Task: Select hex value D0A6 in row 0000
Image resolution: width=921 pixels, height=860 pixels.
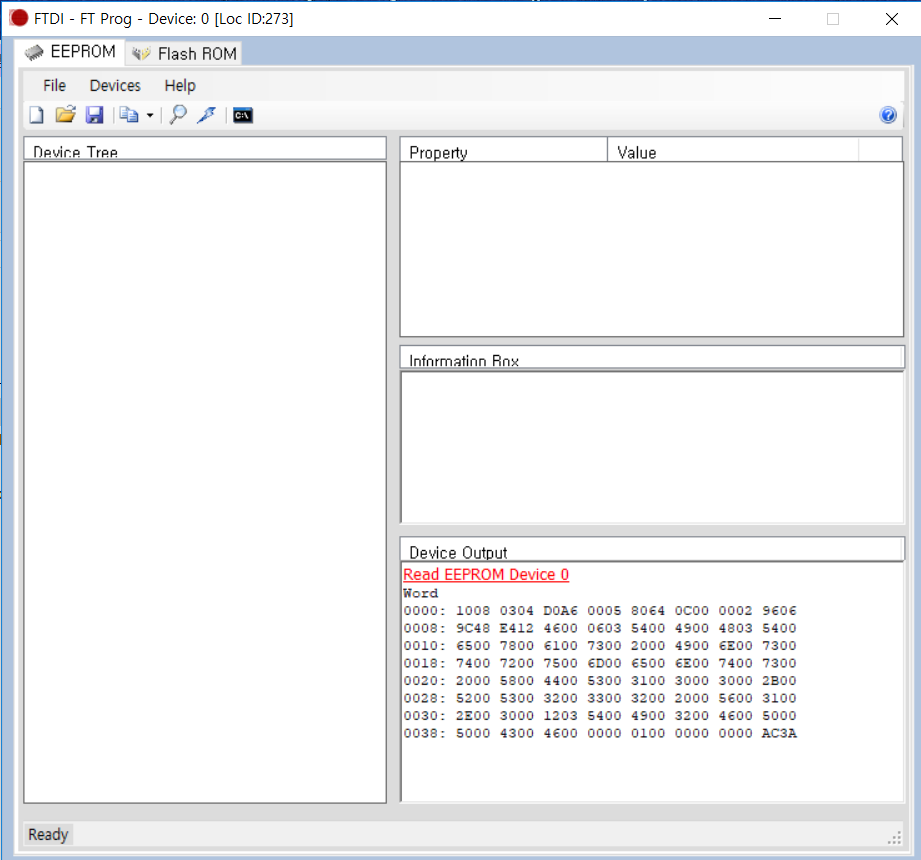Action: coord(560,611)
